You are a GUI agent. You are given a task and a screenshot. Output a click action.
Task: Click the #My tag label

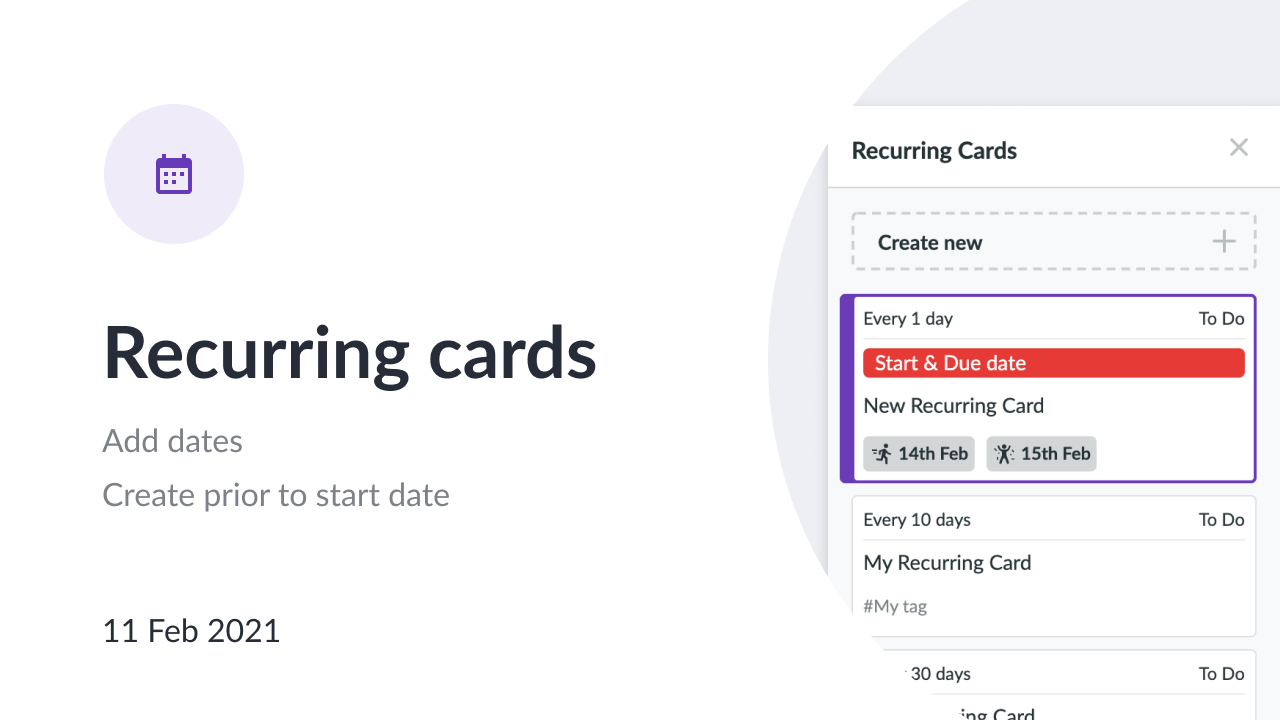pyautogui.click(x=895, y=606)
